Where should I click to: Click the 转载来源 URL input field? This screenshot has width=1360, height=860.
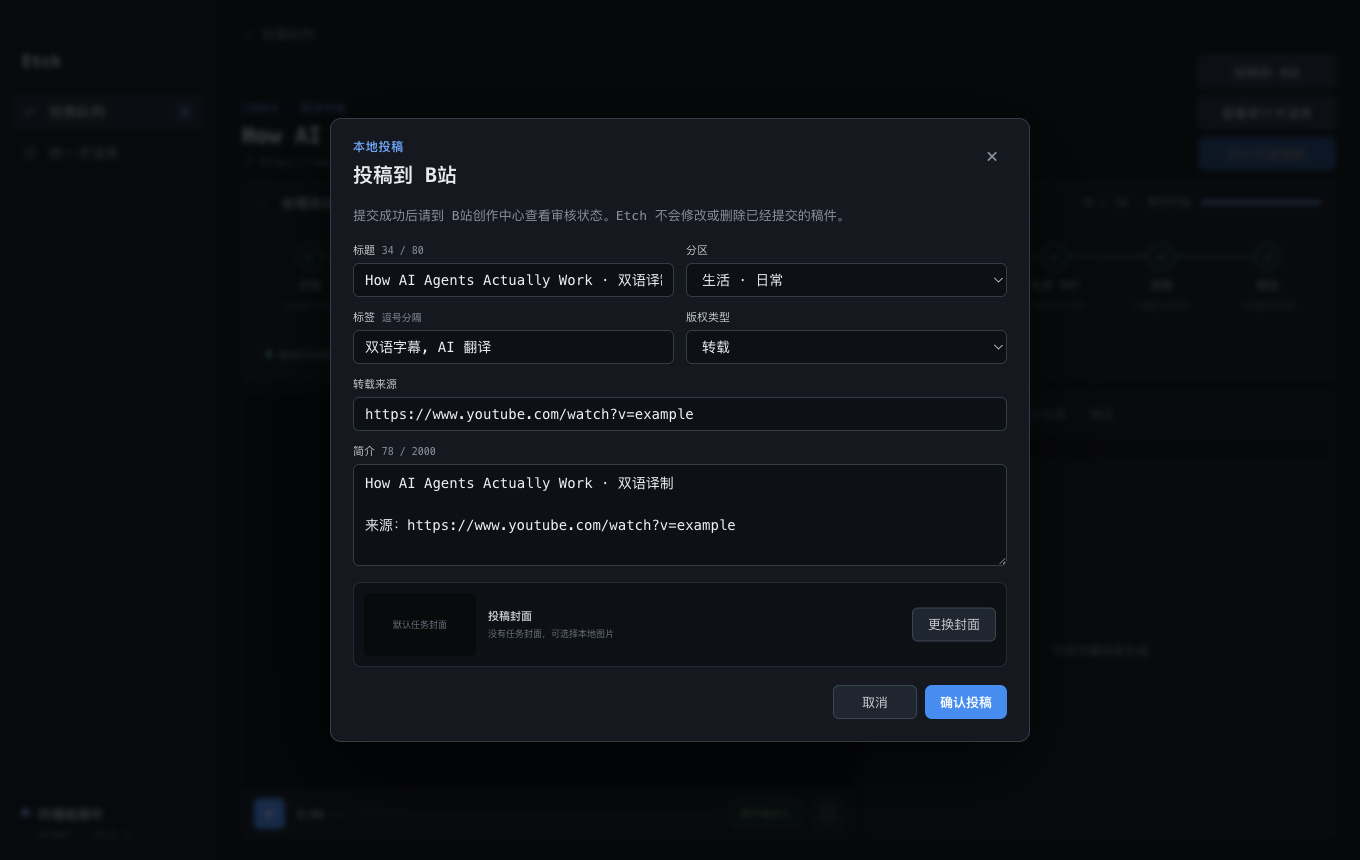680,414
